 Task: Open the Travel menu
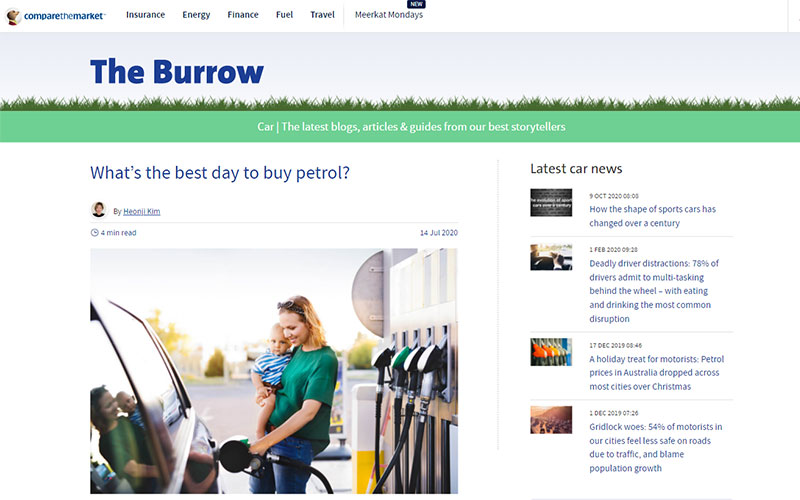click(322, 15)
